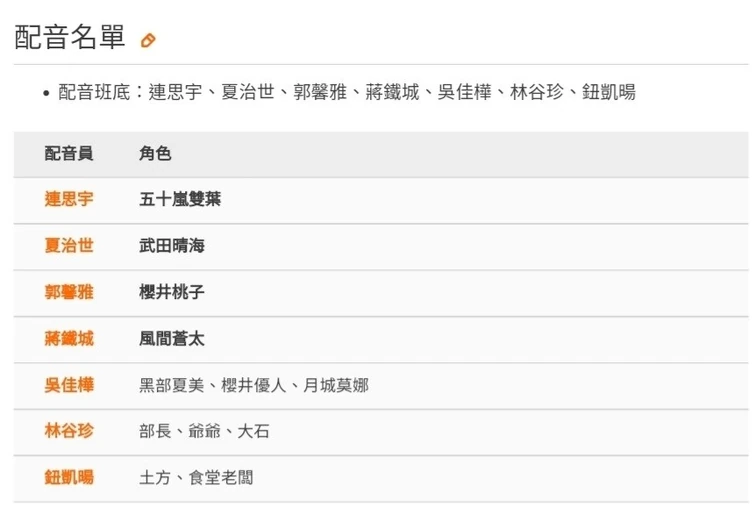Click the role text 五十嵐雙葉
The height and width of the screenshot is (514, 755).
pyautogui.click(x=180, y=199)
